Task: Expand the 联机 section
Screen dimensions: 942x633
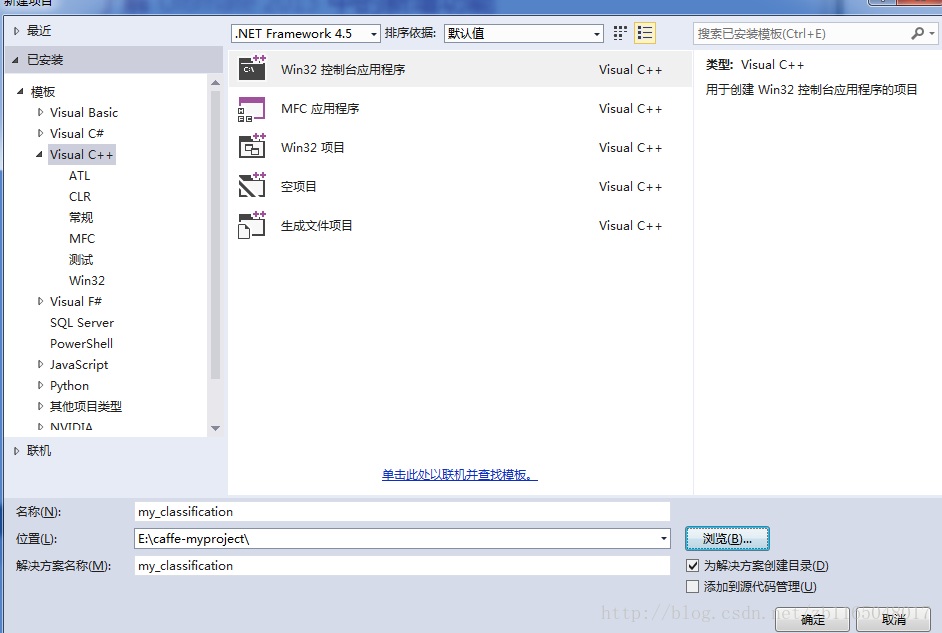Action: click(16, 451)
